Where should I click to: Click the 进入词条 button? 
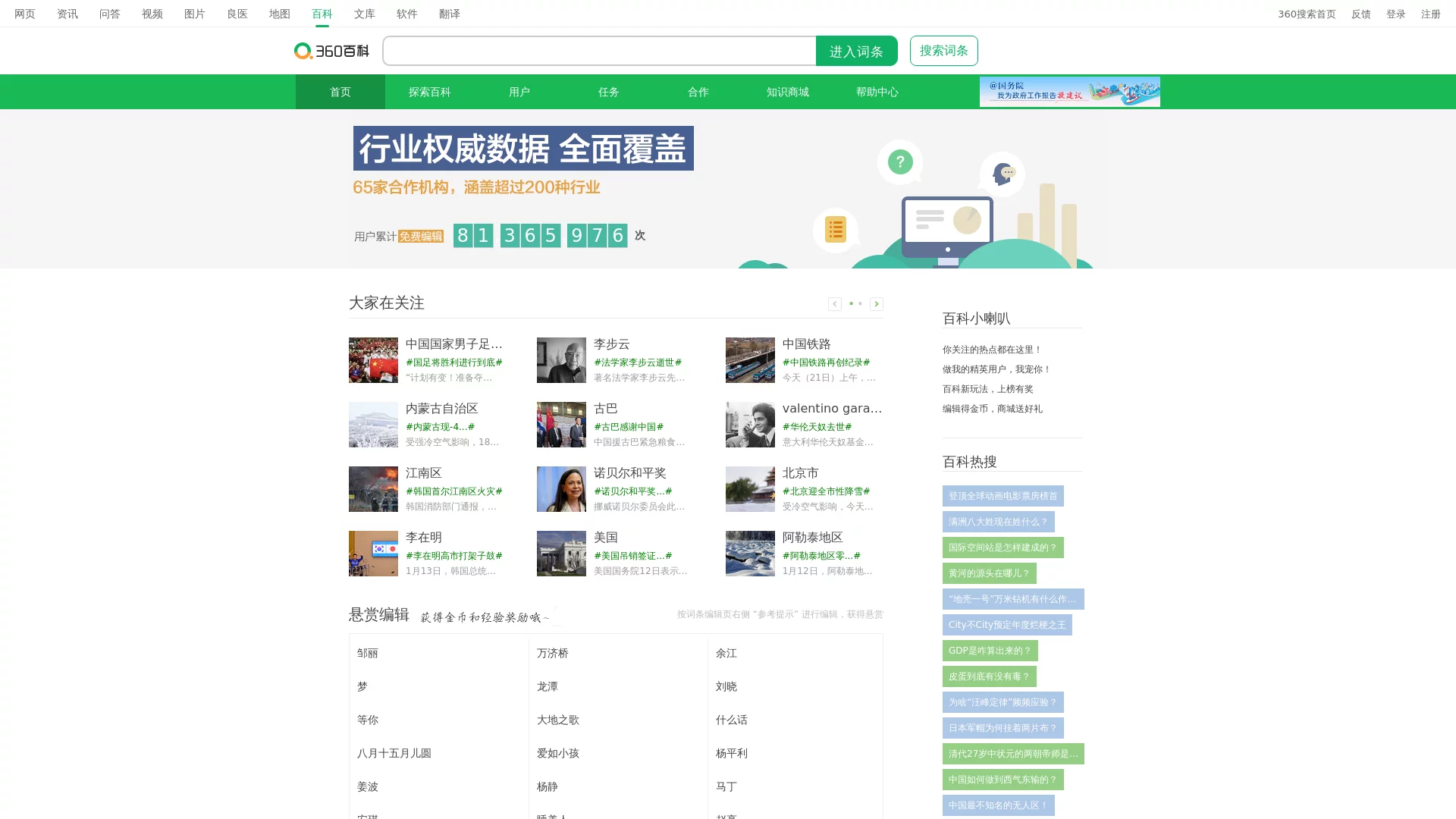[x=856, y=51]
